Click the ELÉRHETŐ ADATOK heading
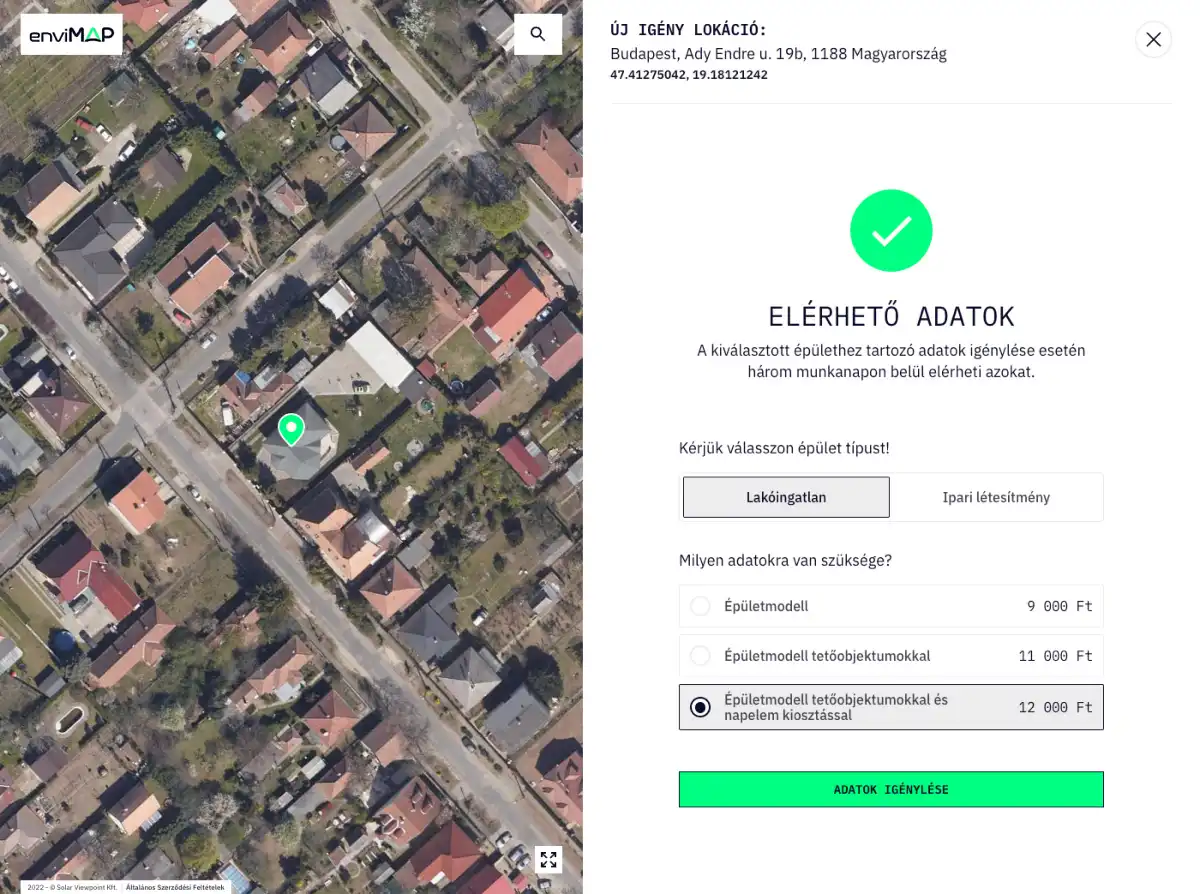This screenshot has width=1200, height=894. [x=891, y=317]
